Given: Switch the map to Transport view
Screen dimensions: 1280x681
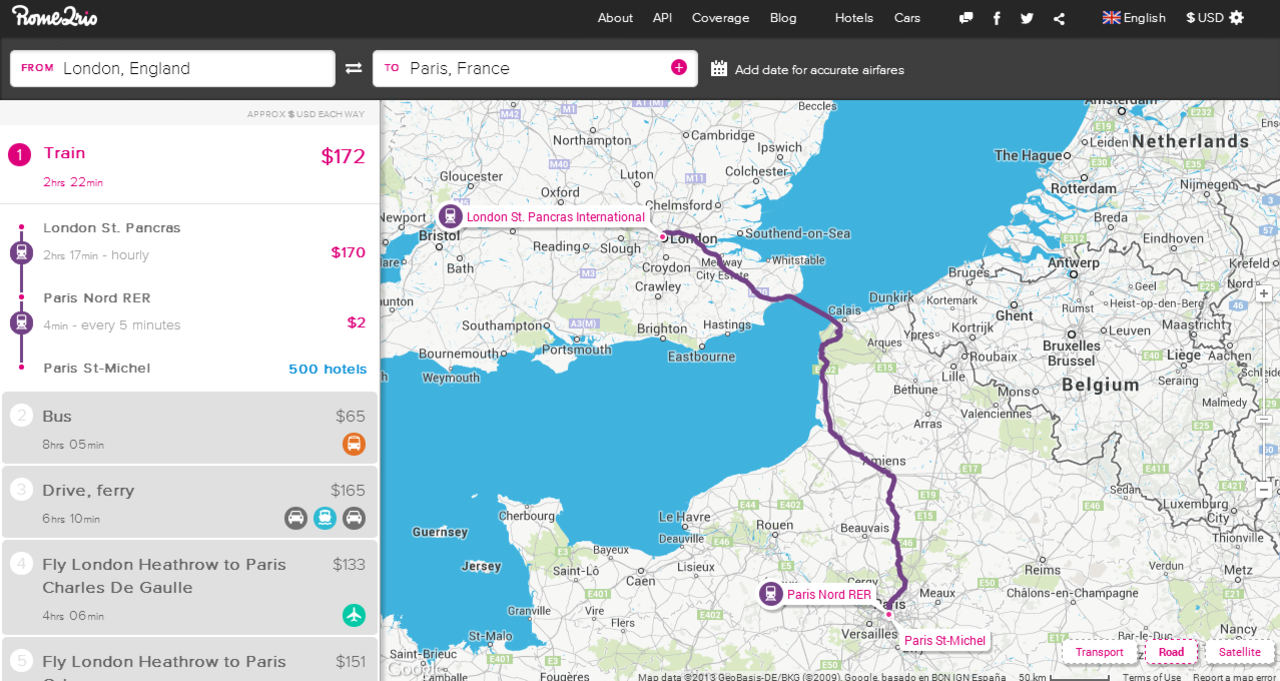Looking at the screenshot, I should [x=1099, y=652].
